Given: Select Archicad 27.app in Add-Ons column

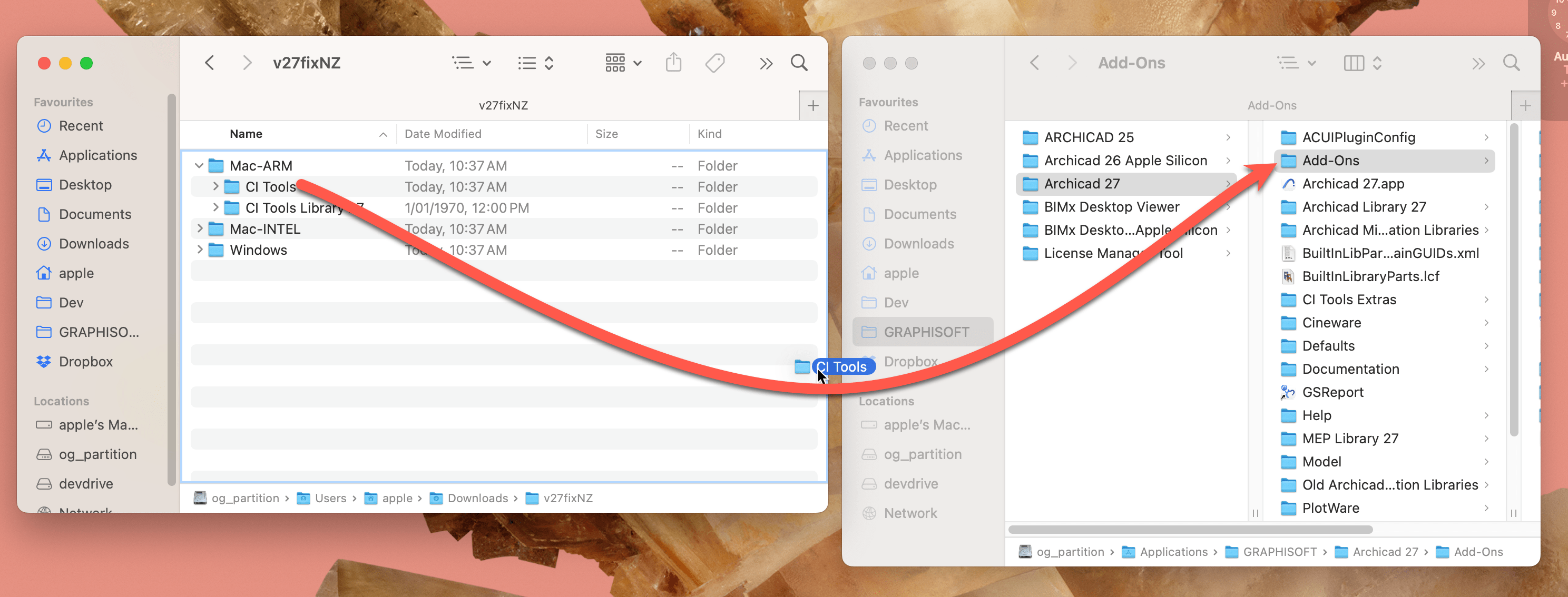Looking at the screenshot, I should pyautogui.click(x=1353, y=184).
